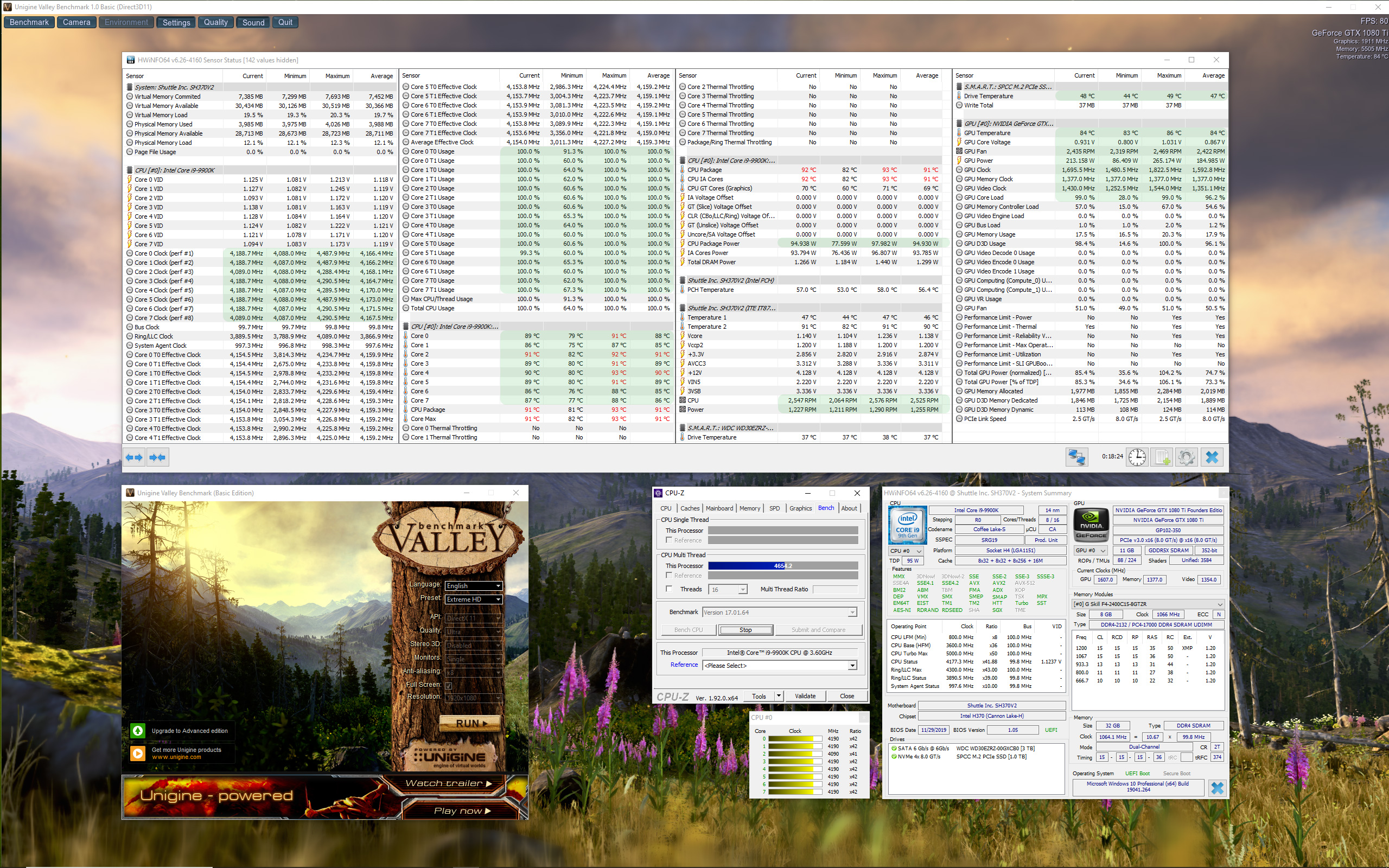Click the expand columns double-arrow icon
The width and height of the screenshot is (1389, 868).
click(x=133, y=457)
